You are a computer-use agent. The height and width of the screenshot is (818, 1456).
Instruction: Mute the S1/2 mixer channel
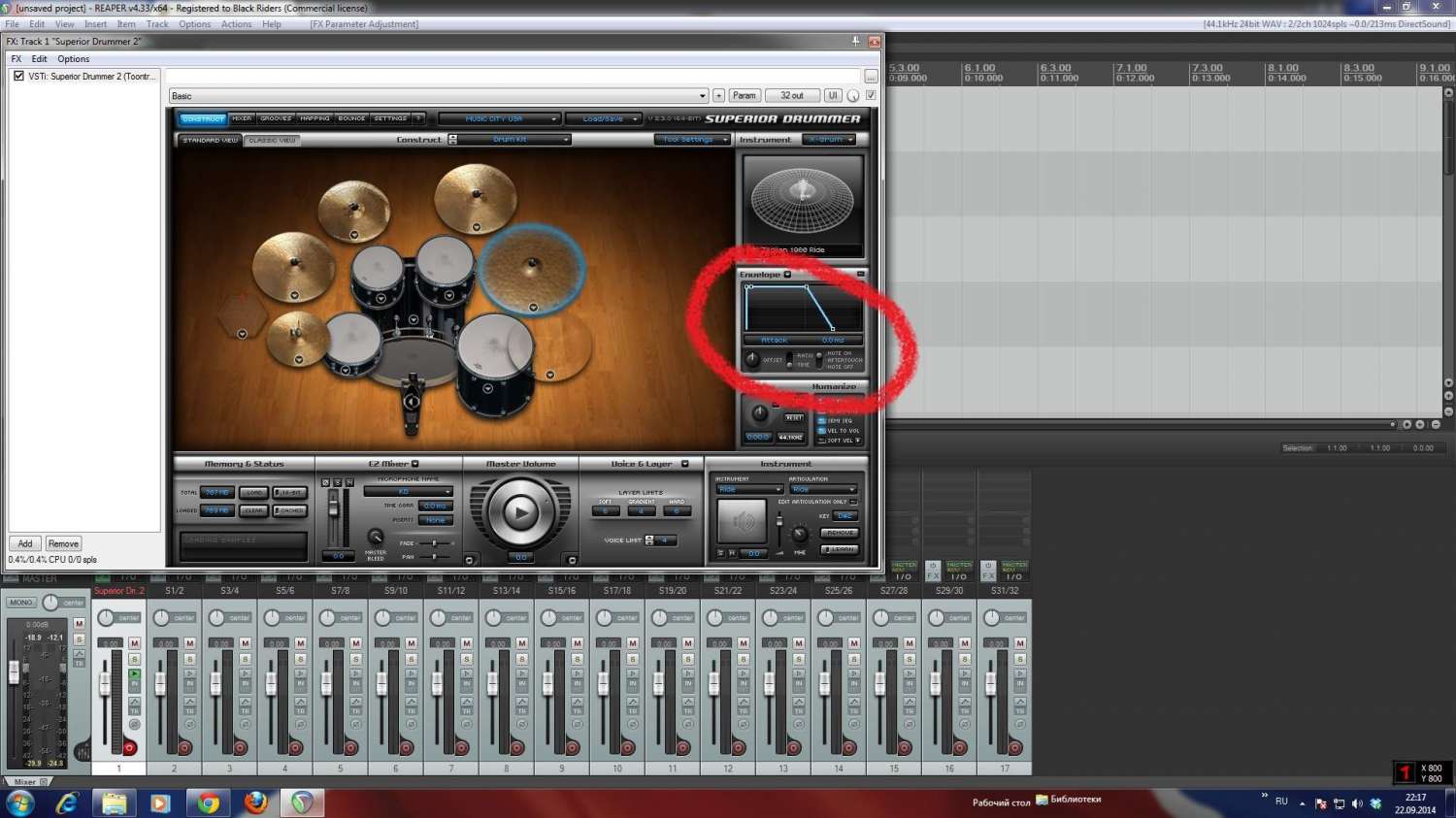pyautogui.click(x=189, y=643)
